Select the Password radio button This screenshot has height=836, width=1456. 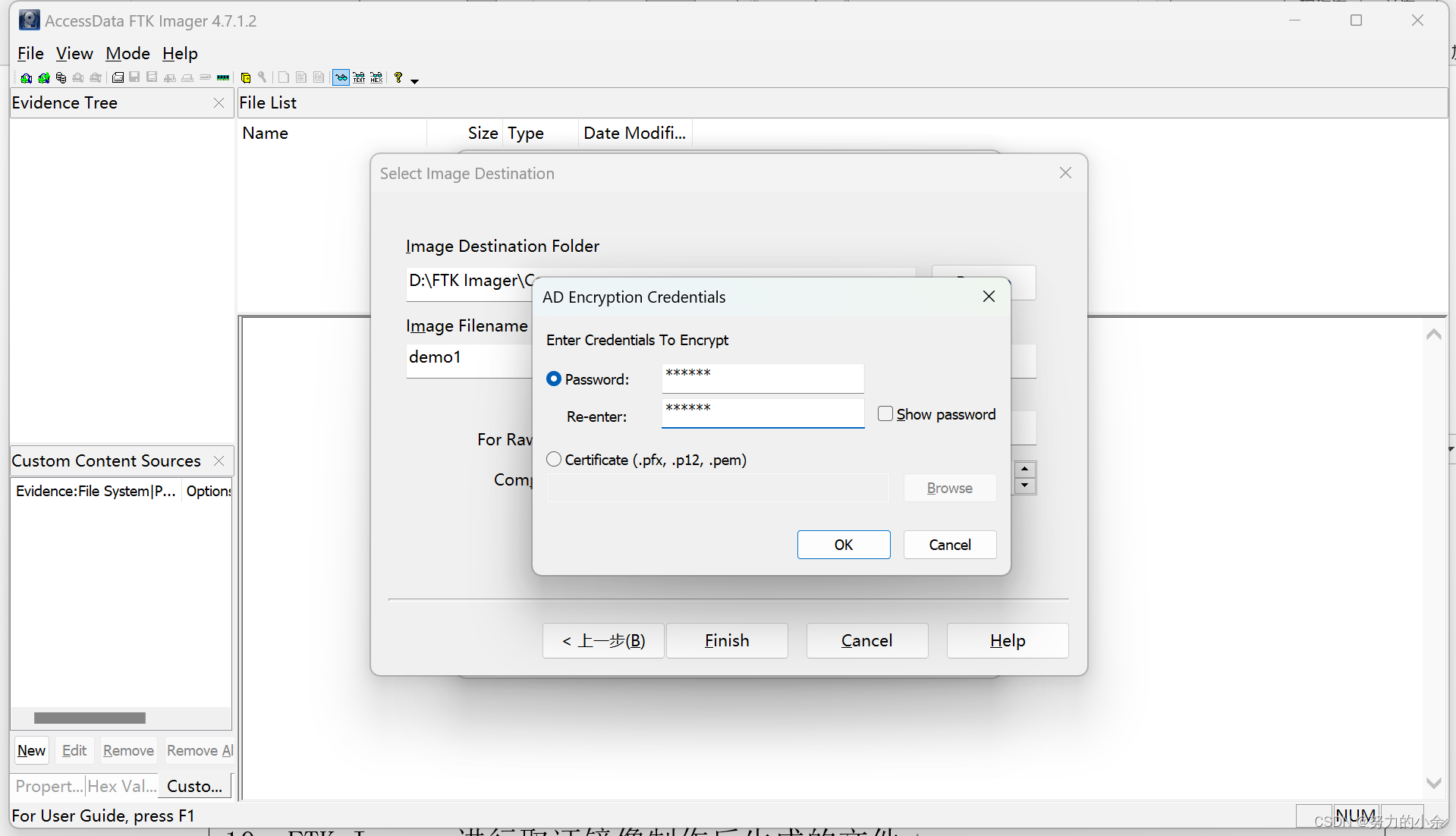554,379
